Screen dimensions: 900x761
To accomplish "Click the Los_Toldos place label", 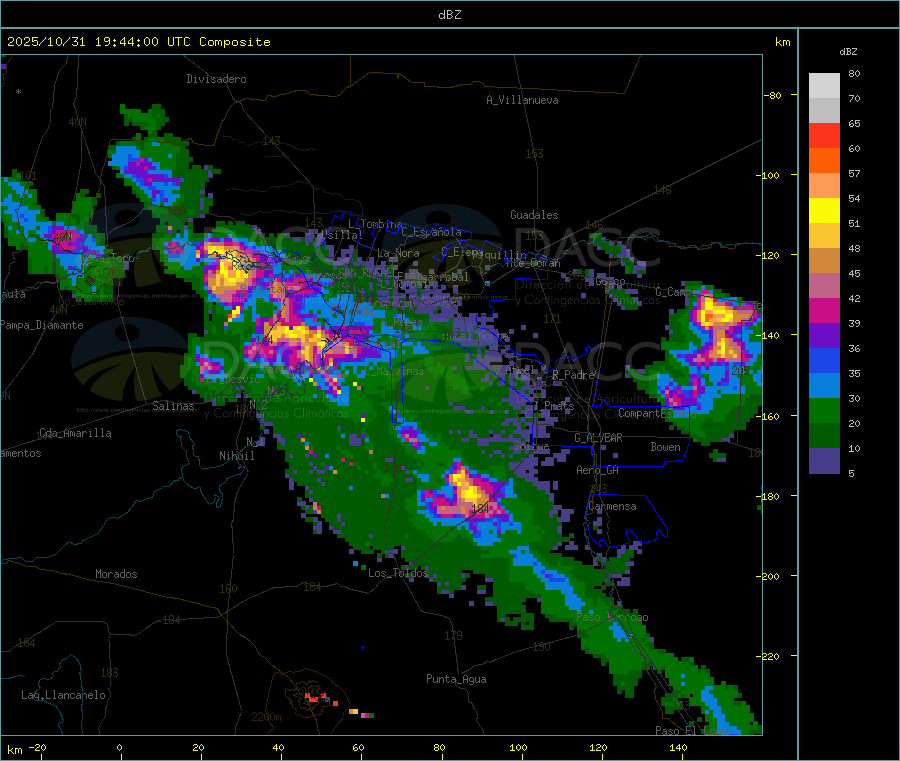I will pos(398,573).
